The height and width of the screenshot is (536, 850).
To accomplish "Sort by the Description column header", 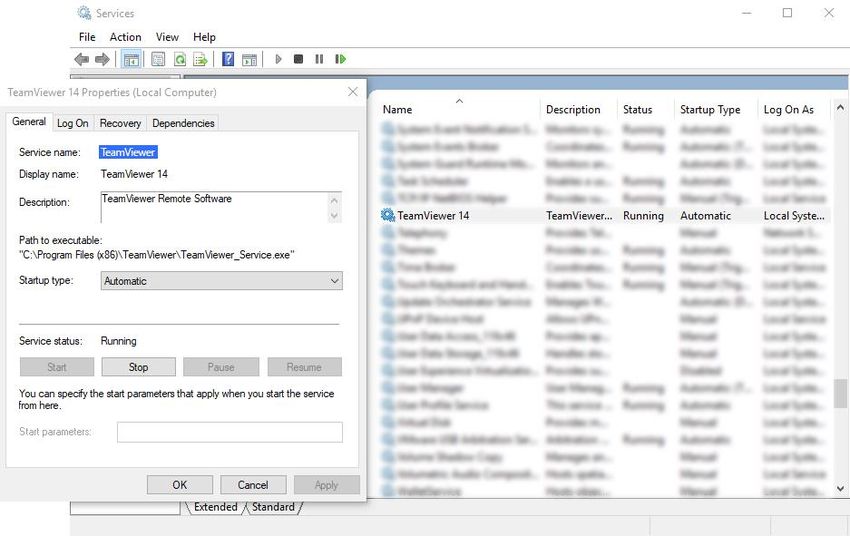I will click(579, 109).
